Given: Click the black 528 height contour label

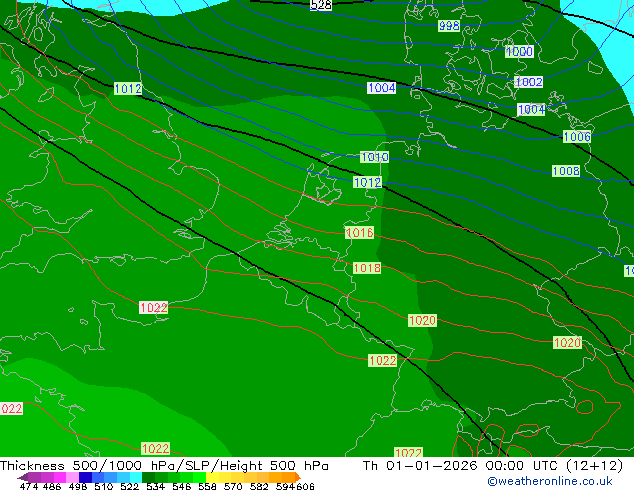Looking at the screenshot, I should click(x=321, y=5).
